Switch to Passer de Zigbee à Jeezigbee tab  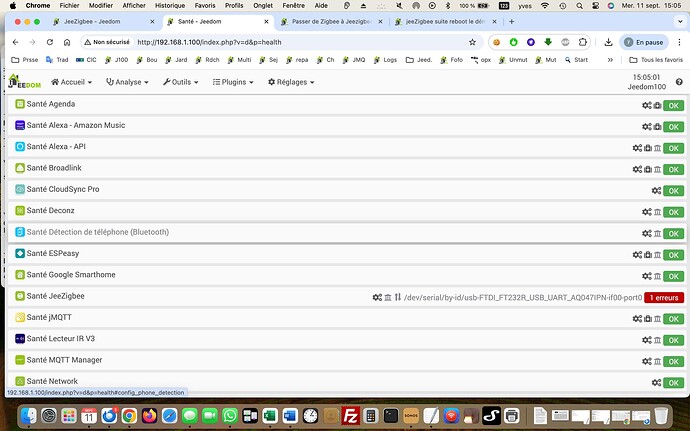coord(332,22)
